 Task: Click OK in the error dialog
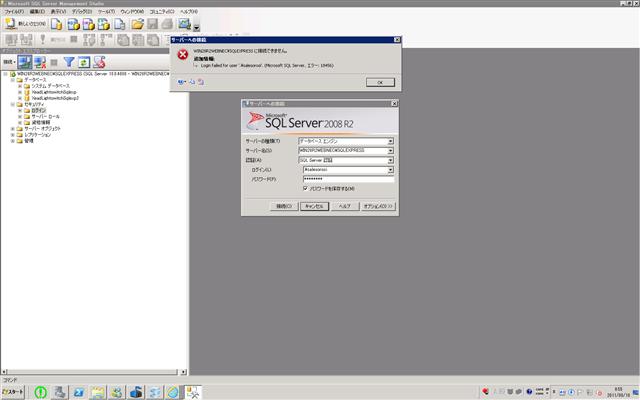(379, 82)
